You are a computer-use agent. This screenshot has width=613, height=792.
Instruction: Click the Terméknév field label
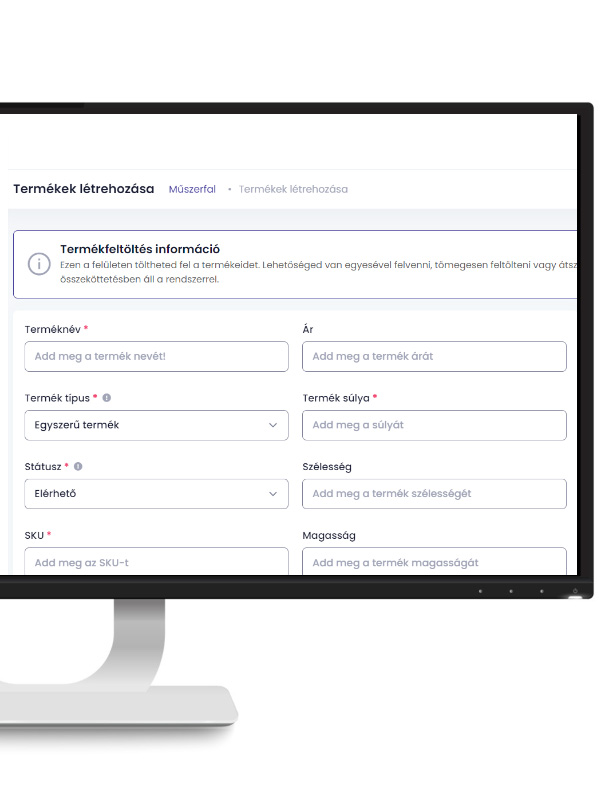(52, 329)
